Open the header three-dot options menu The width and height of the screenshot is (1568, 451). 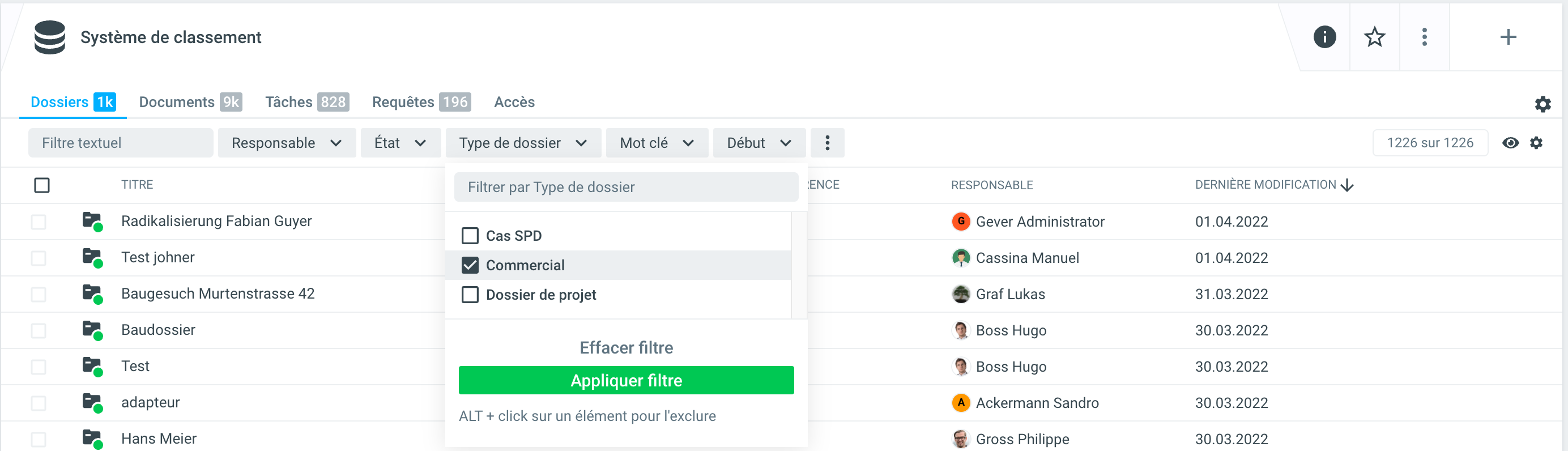tap(1424, 37)
